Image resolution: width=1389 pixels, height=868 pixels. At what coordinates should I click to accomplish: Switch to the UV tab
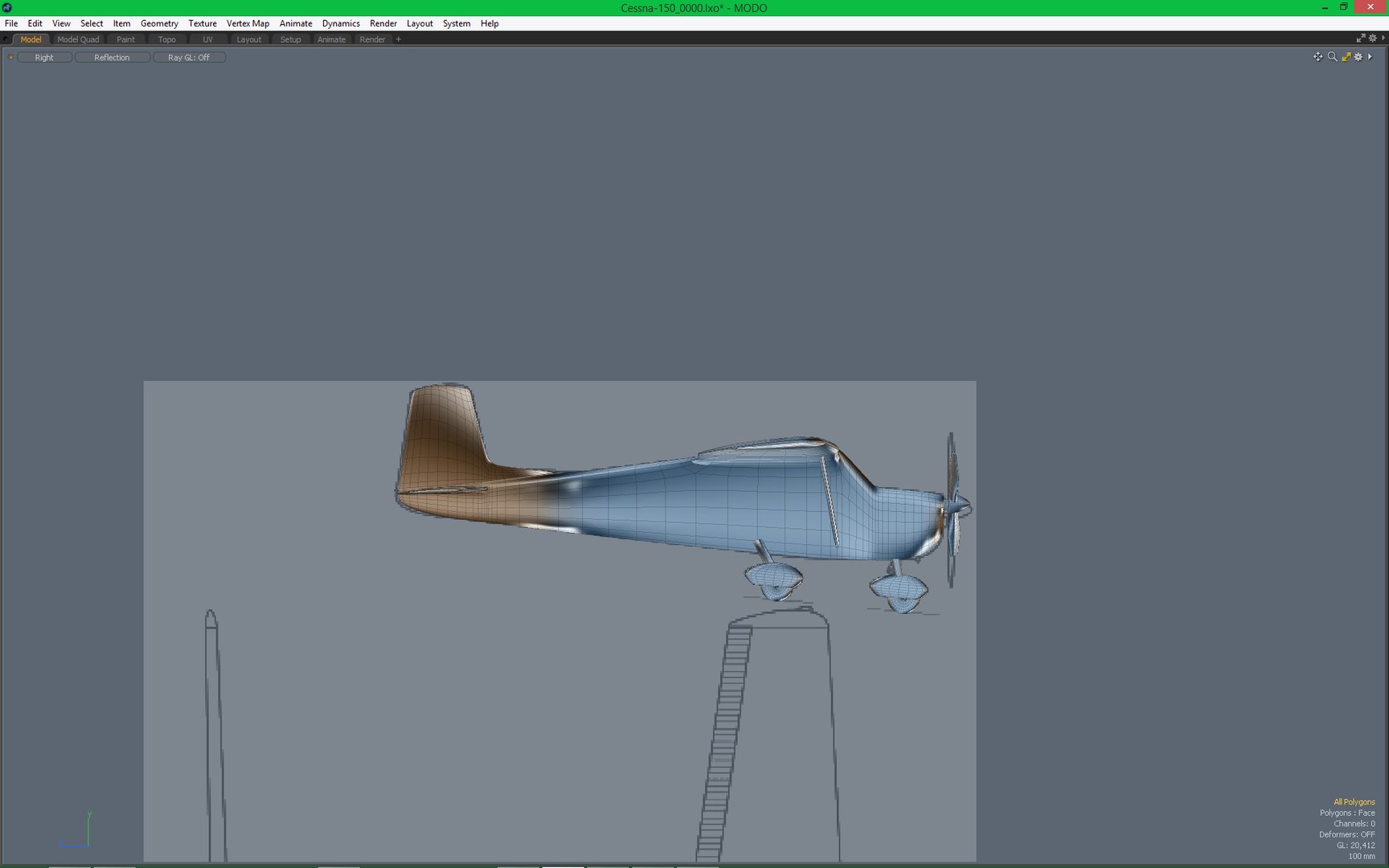(207, 39)
